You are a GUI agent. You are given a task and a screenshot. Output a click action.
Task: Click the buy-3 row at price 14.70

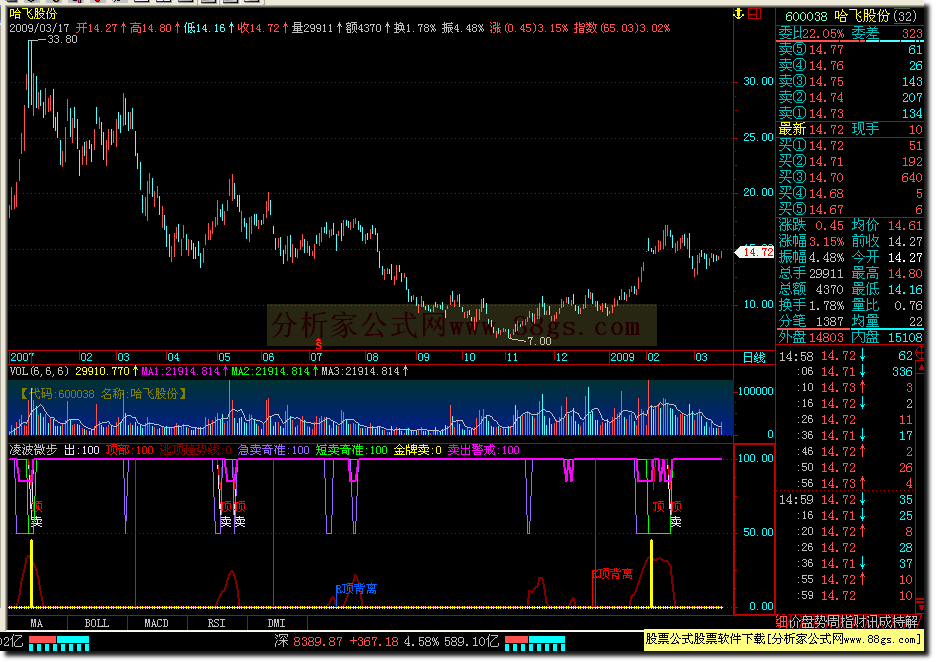coord(851,178)
